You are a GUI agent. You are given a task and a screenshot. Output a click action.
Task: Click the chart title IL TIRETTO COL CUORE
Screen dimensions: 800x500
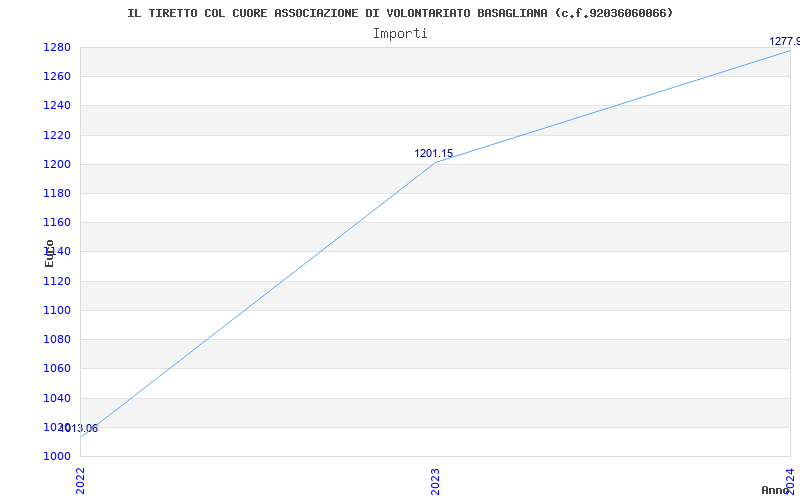pos(400,13)
